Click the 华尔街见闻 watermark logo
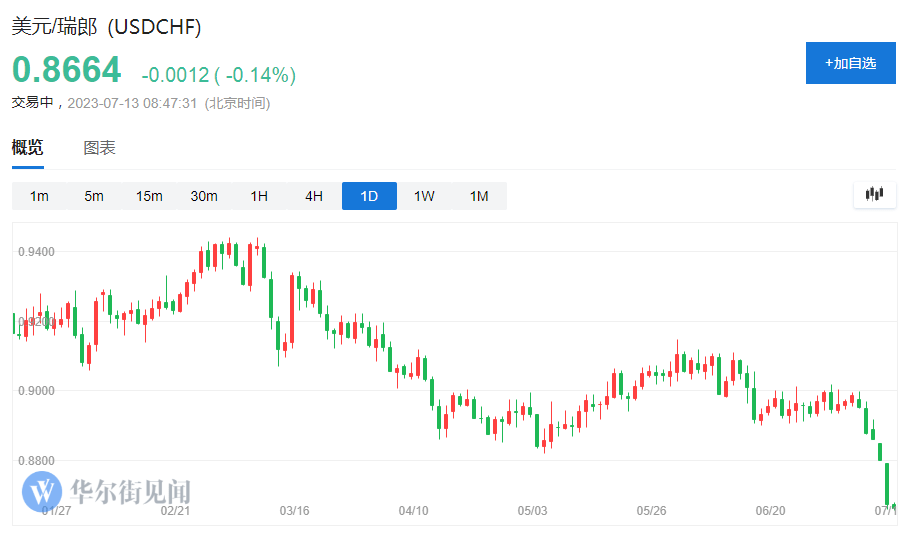This screenshot has width=911, height=538. 107,491
